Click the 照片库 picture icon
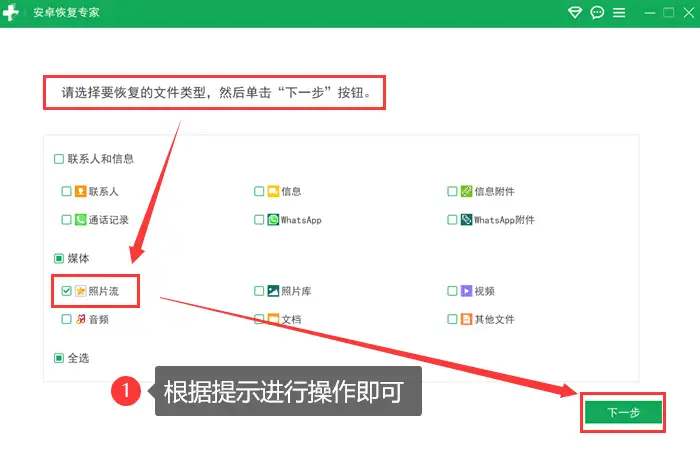The height and width of the screenshot is (467, 700). [x=273, y=291]
